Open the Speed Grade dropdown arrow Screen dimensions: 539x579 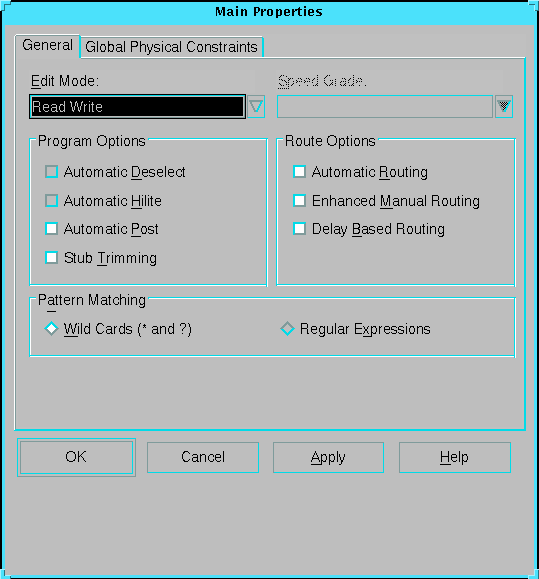tap(504, 107)
